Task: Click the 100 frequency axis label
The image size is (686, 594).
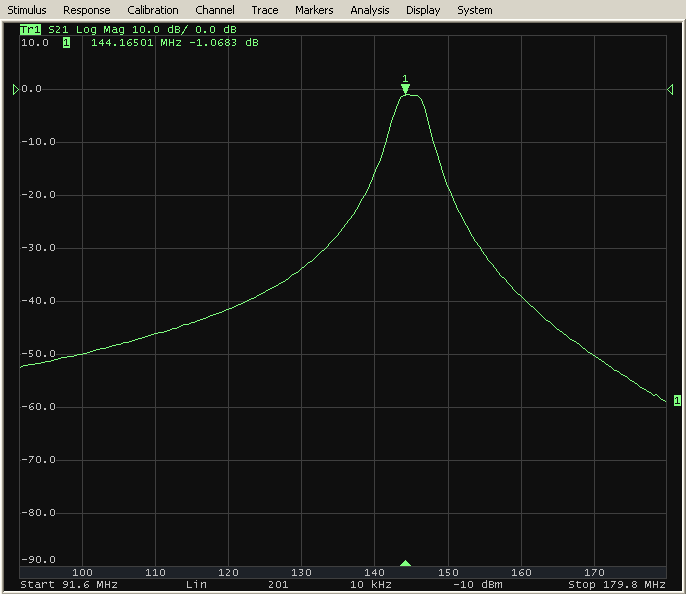Action: pos(82,573)
